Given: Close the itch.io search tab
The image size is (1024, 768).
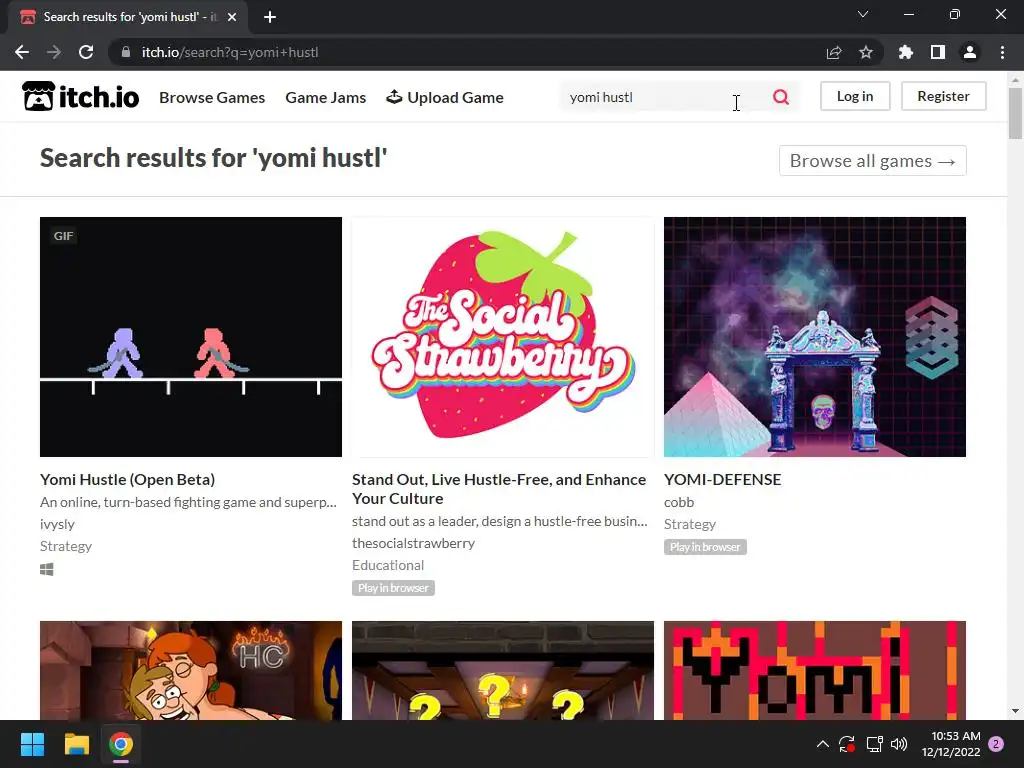Looking at the screenshot, I should point(232,17).
